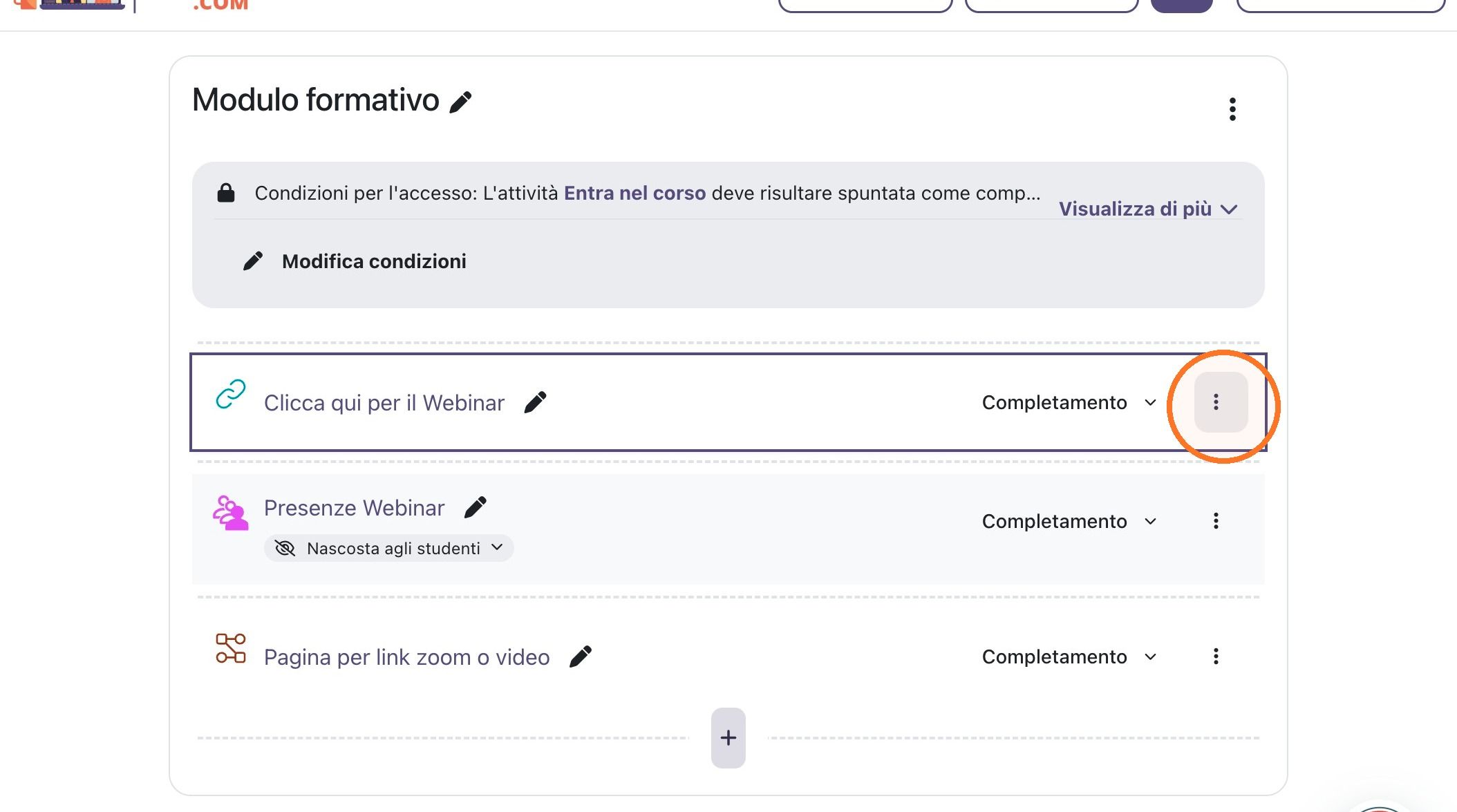Click the pencil beside Pagina per link zoom o video
This screenshot has height=812, width=1457.
580,657
